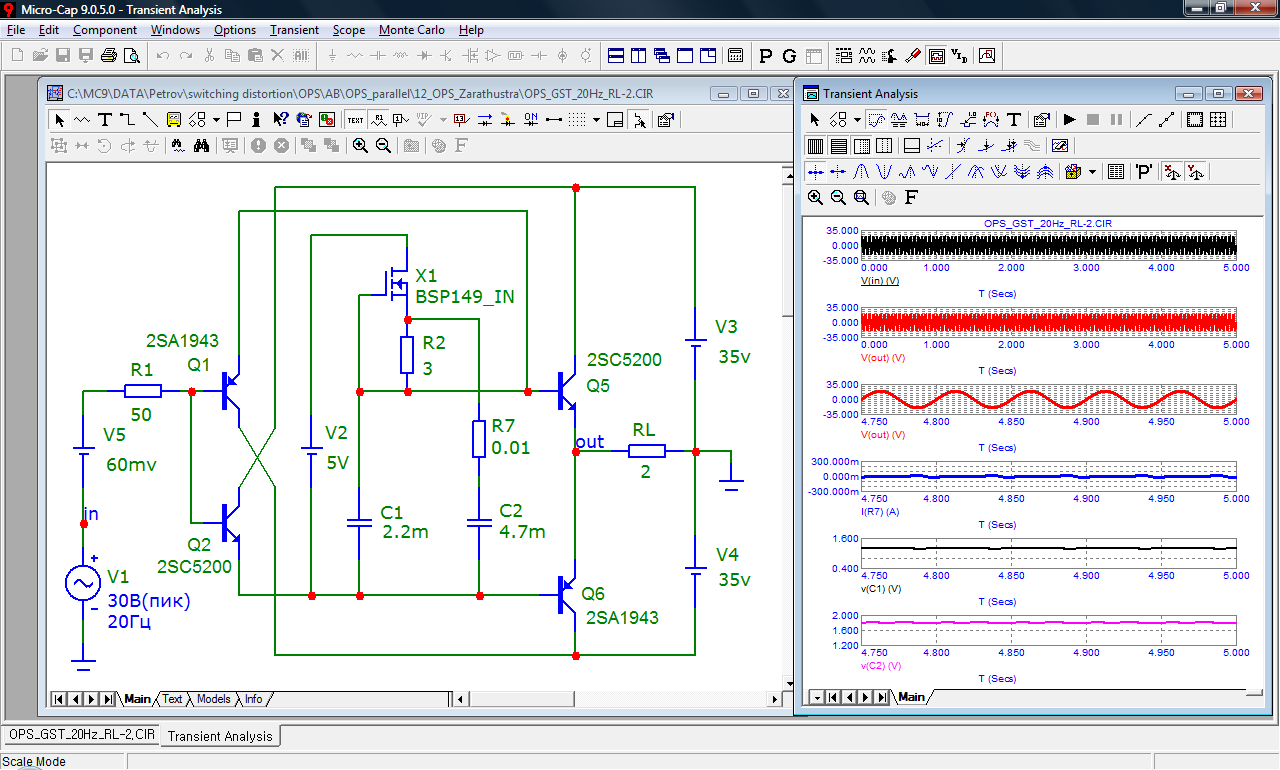Click the Tile Horizontal windows icon
1280x770 pixels.
[x=616, y=55]
